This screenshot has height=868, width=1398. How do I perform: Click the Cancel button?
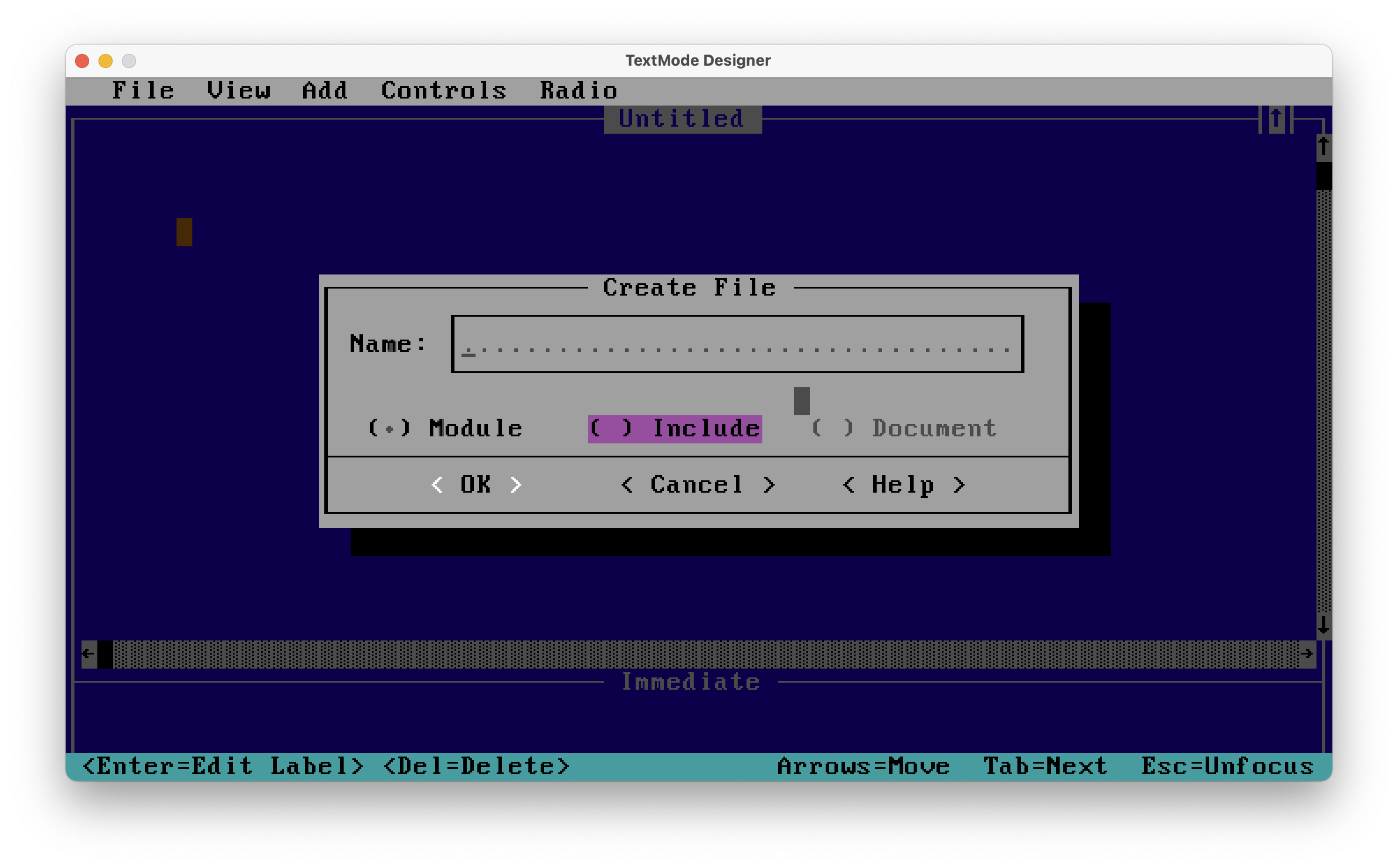point(698,485)
